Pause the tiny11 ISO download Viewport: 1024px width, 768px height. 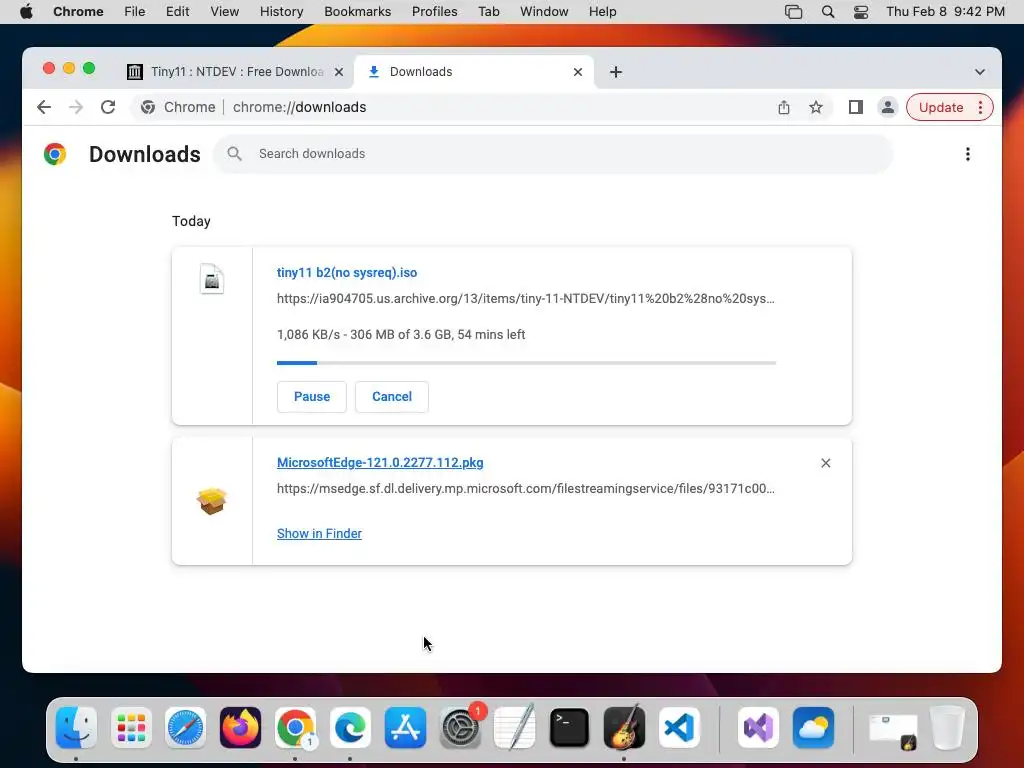pyautogui.click(x=312, y=396)
